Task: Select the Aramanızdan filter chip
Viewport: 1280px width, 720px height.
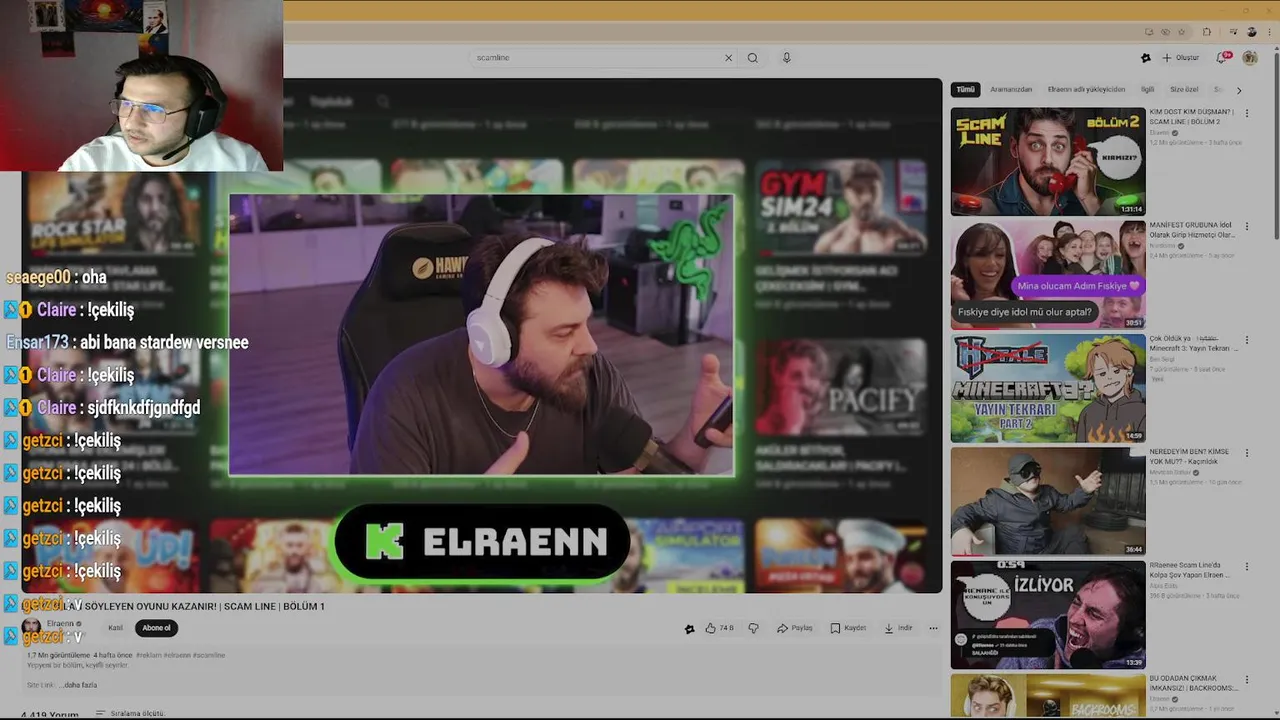Action: pos(1011,89)
